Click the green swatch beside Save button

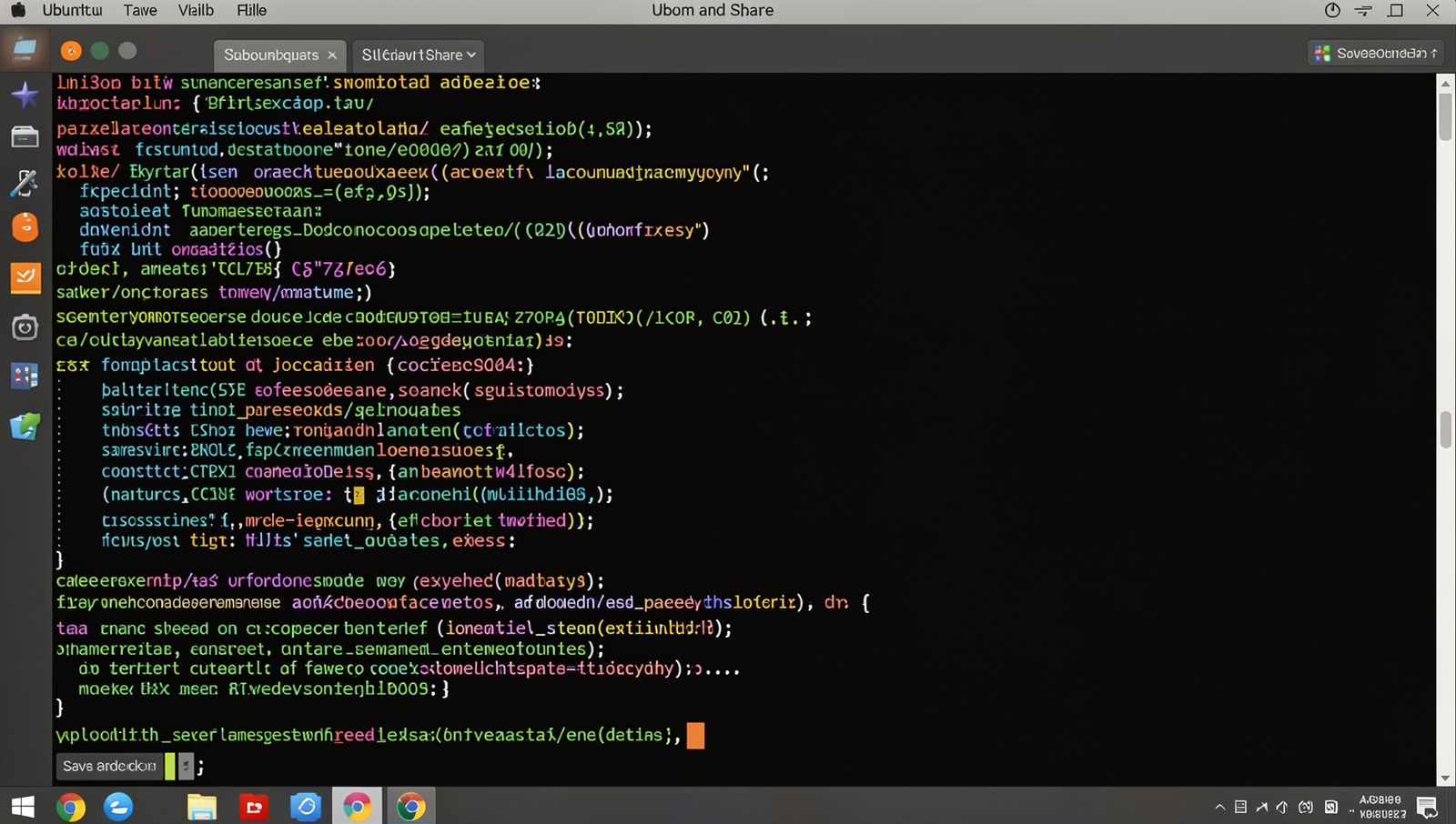(x=169, y=766)
